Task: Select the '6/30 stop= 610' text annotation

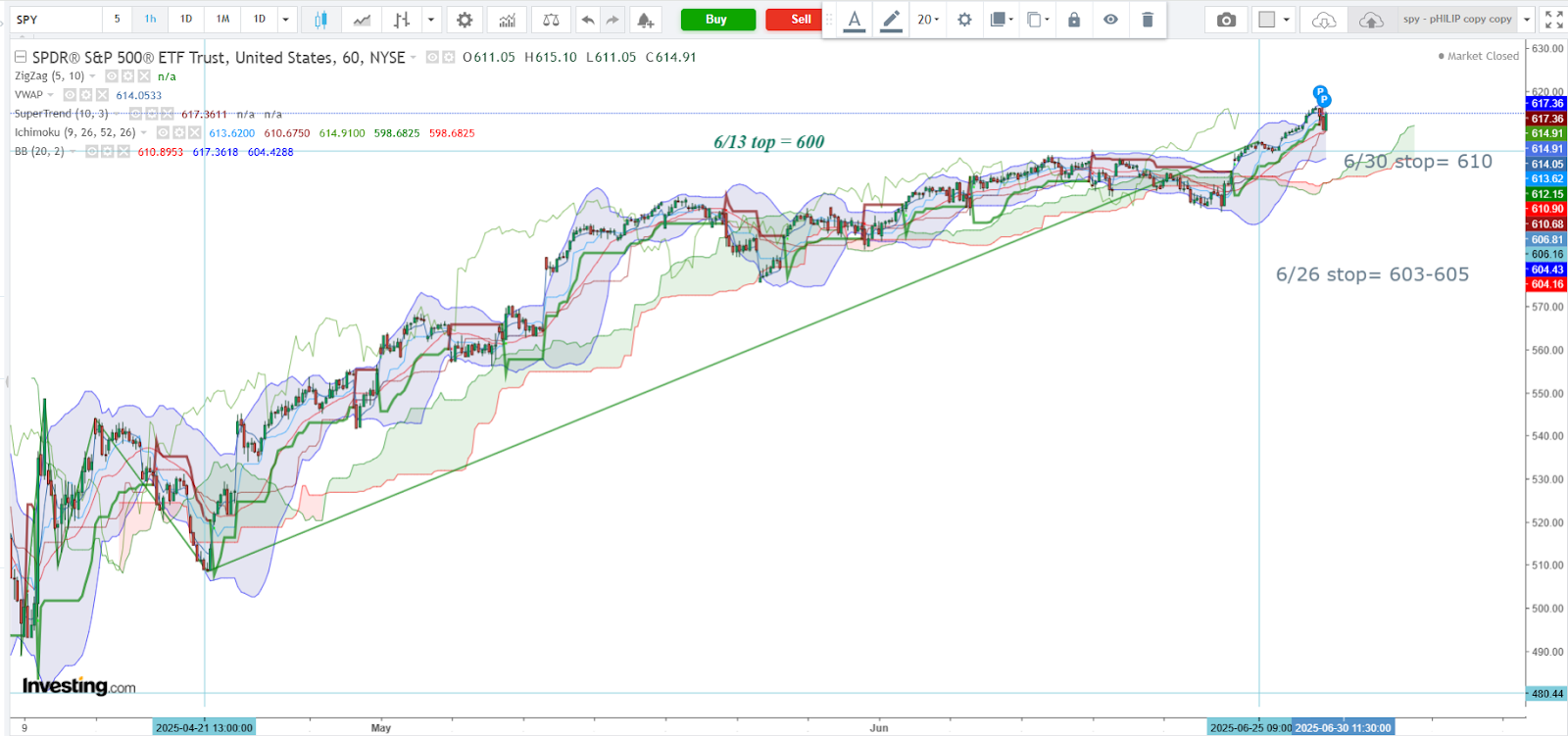Action: (x=1418, y=162)
